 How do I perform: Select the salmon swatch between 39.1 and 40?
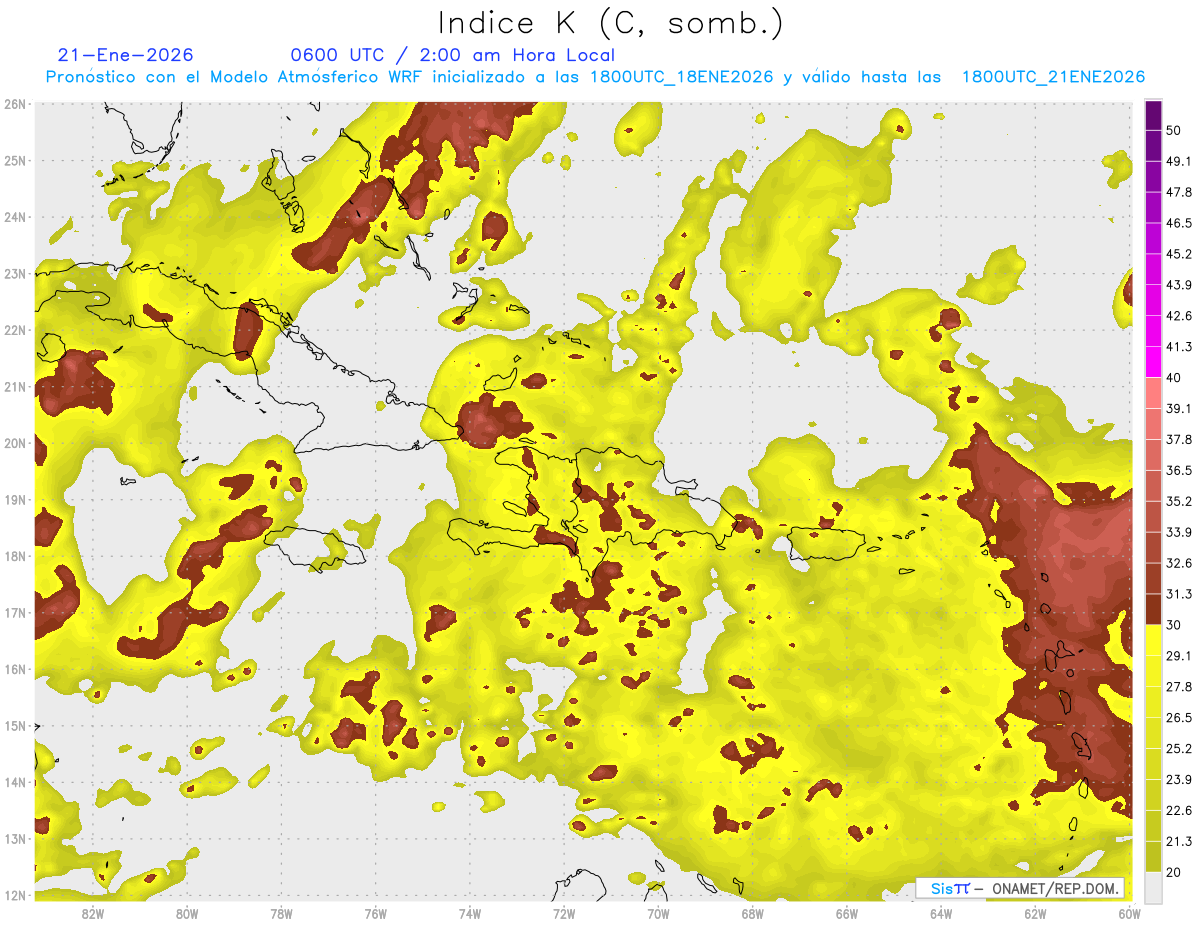[1153, 393]
